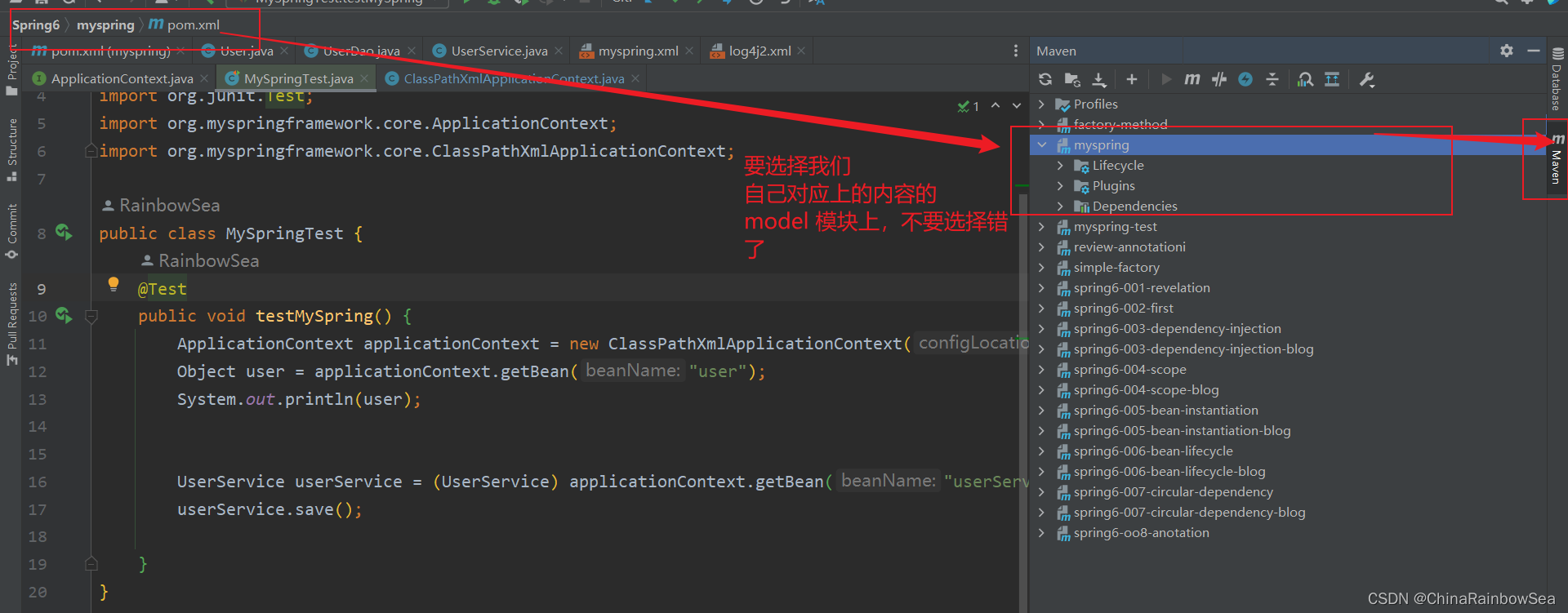1568x613 pixels.
Task: Collapse the myspring Maven module
Action: 1042,144
